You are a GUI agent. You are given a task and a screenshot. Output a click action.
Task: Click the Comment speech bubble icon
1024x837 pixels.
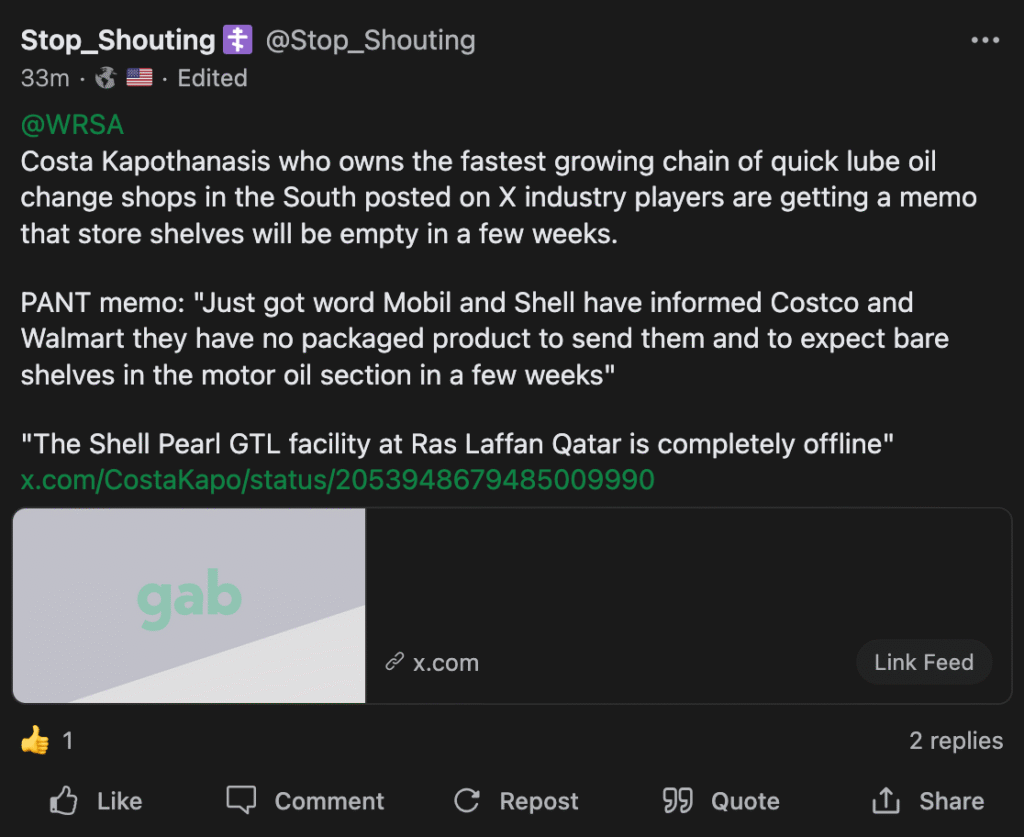241,800
